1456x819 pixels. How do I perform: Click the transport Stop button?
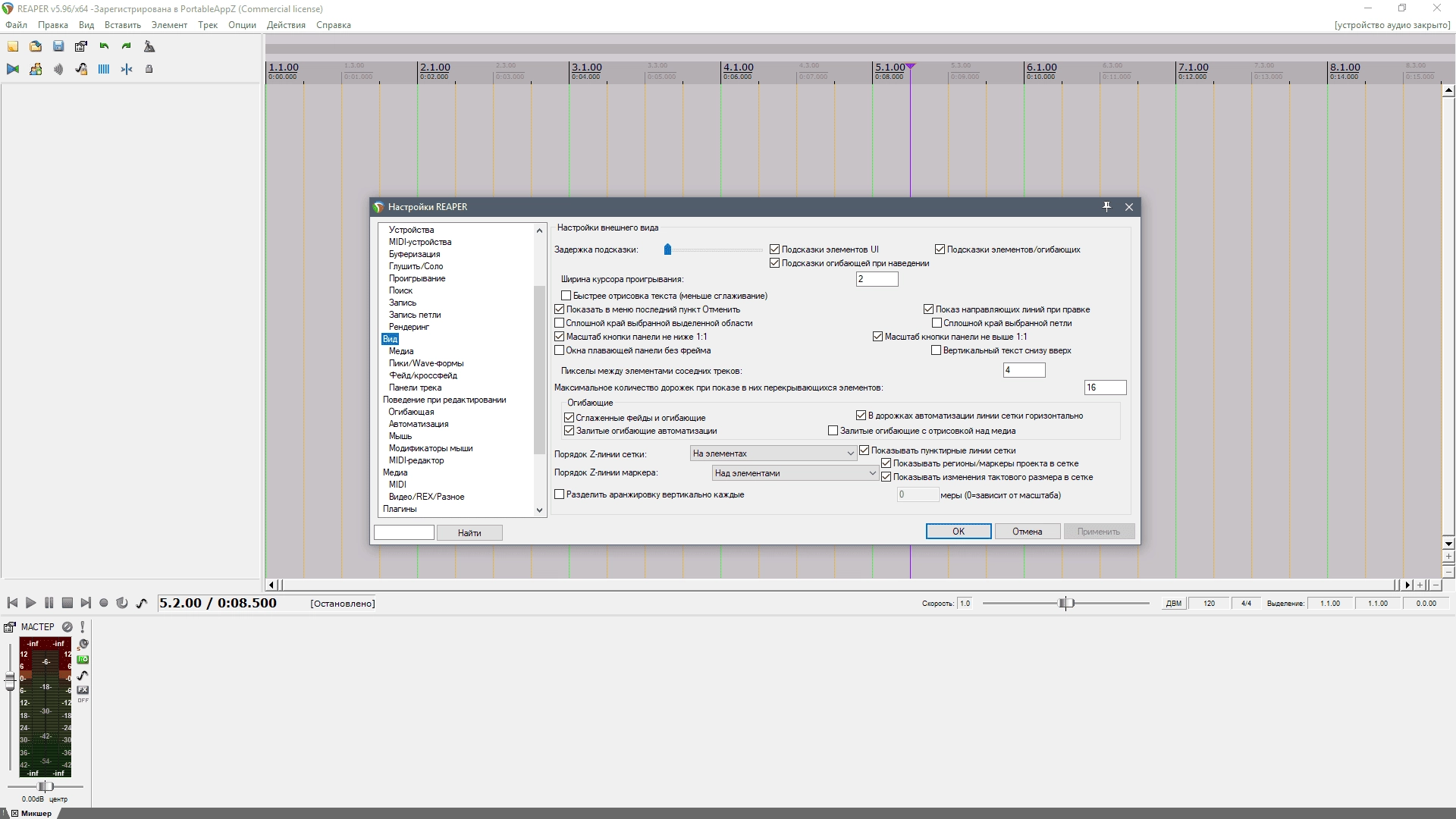coord(67,603)
